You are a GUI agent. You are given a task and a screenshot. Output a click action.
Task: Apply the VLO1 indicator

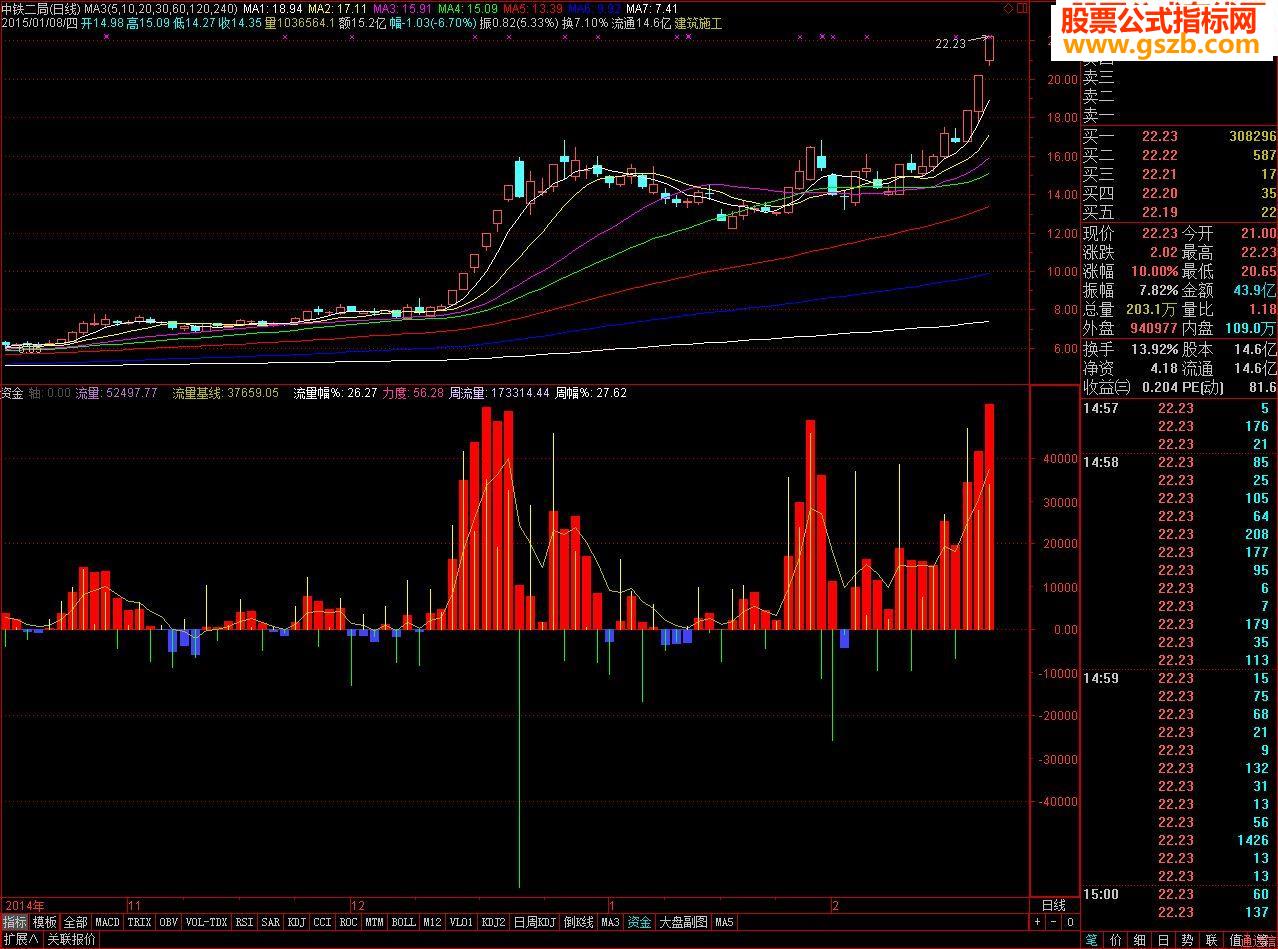[x=461, y=922]
